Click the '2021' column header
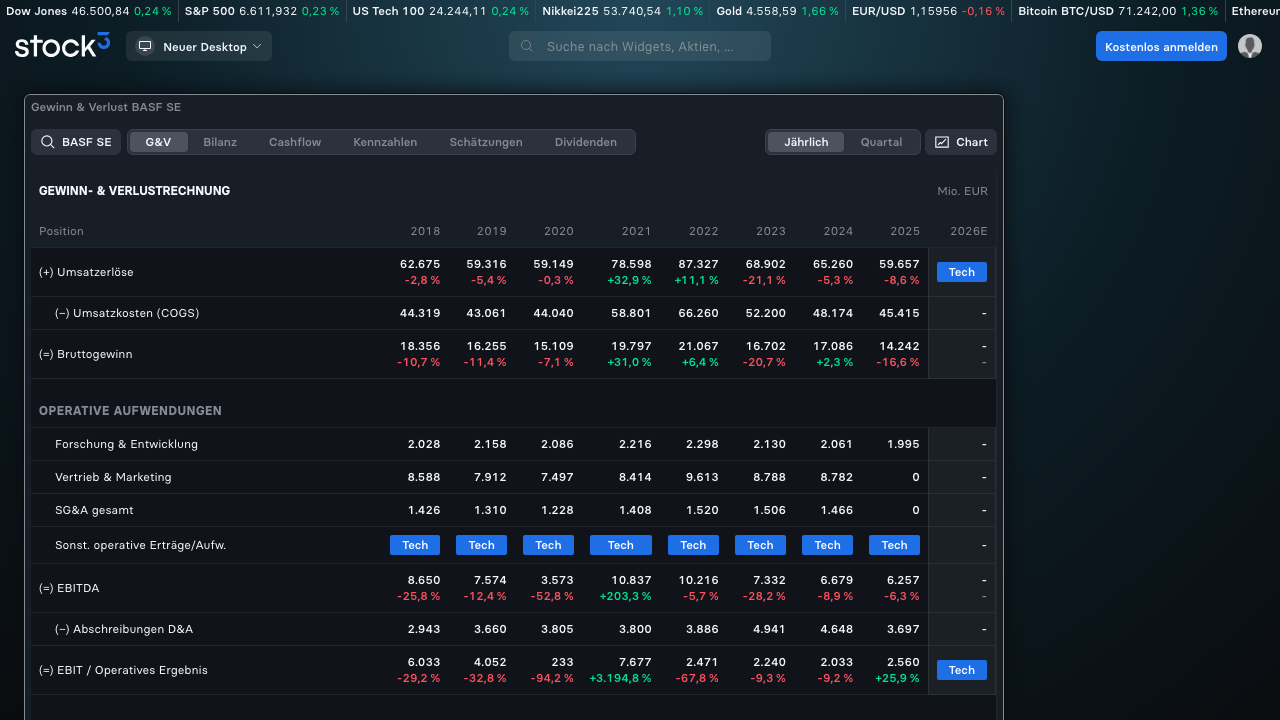Image resolution: width=1280 pixels, height=720 pixels. [x=636, y=231]
